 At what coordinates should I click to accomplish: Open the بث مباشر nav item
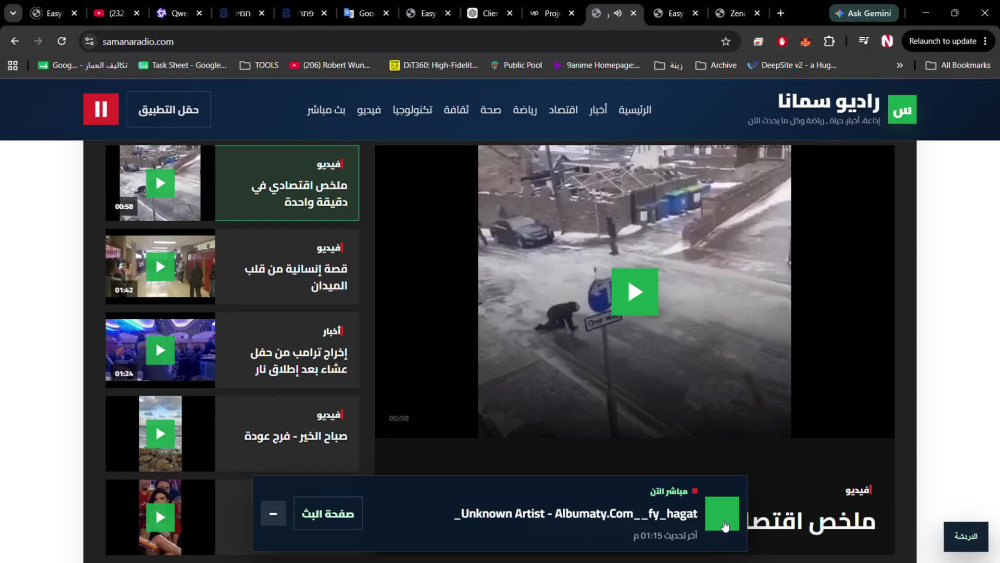click(326, 110)
